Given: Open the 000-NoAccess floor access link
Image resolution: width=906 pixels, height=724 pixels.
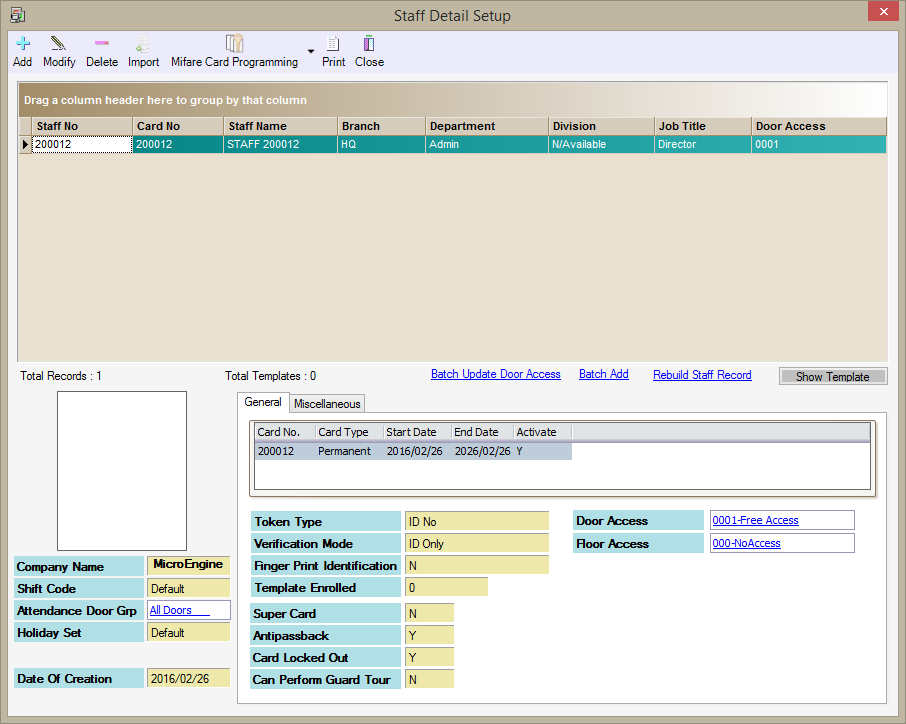Looking at the screenshot, I should click(x=745, y=543).
